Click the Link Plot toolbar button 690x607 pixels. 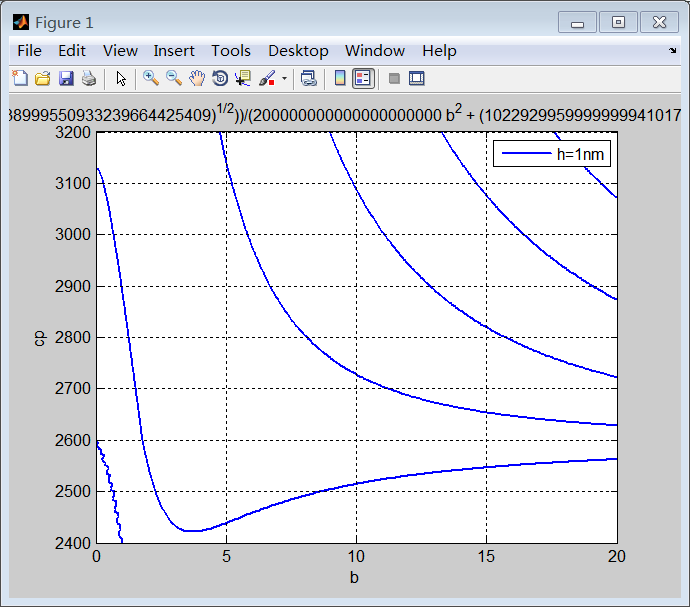308,78
